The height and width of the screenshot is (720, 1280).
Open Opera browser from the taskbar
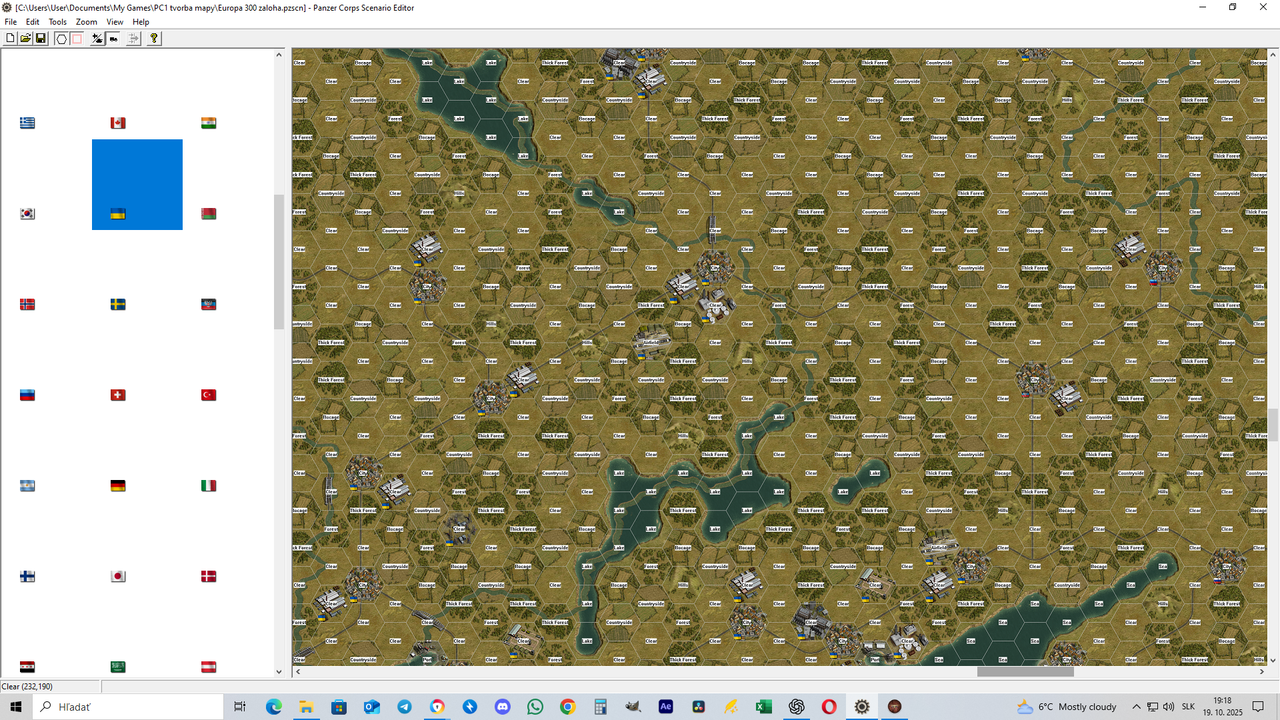coord(828,706)
